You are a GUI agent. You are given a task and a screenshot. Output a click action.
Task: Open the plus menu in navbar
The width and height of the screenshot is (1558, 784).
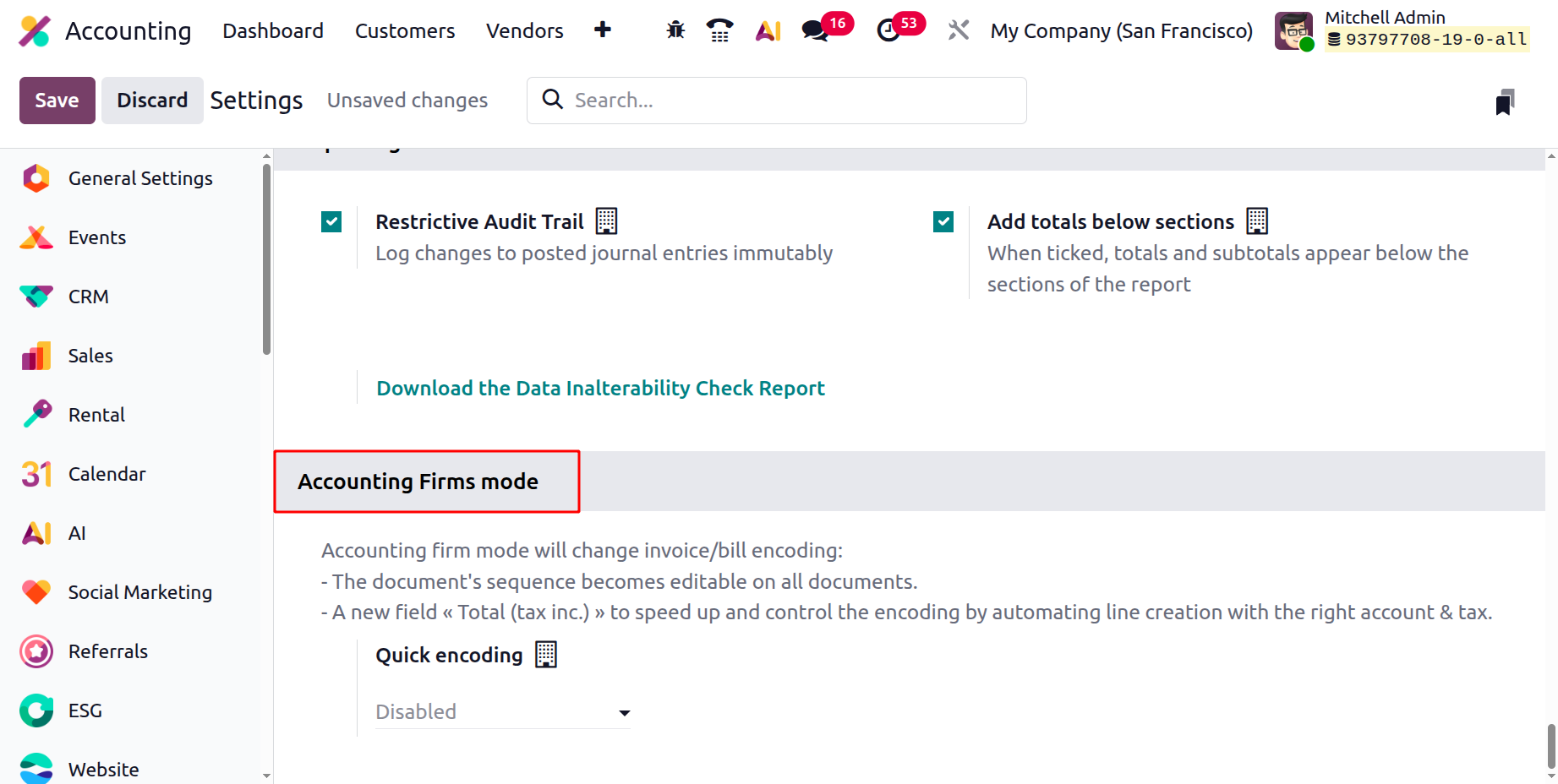(x=603, y=30)
